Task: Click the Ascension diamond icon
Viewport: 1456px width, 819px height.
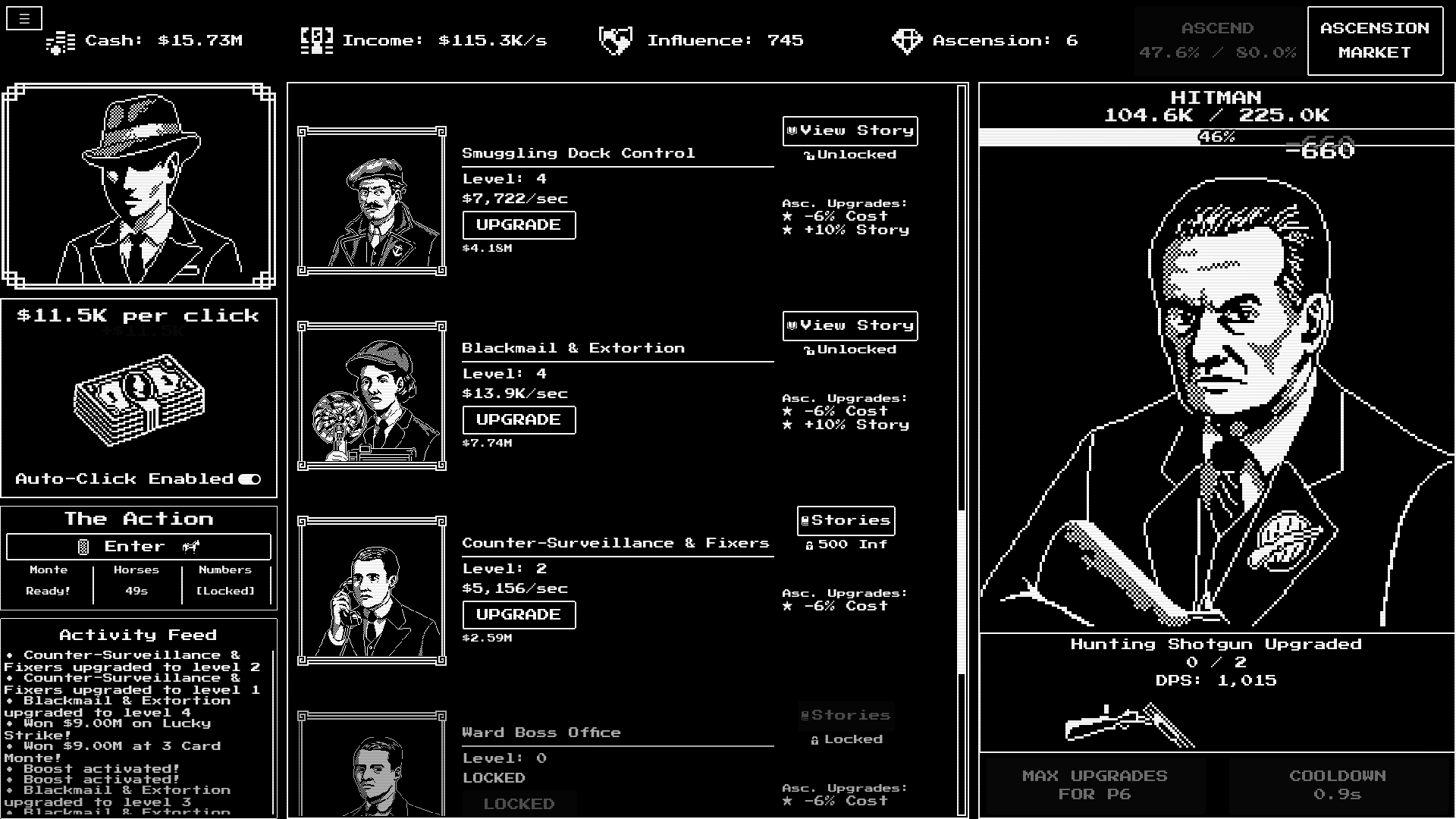Action: coord(906,41)
